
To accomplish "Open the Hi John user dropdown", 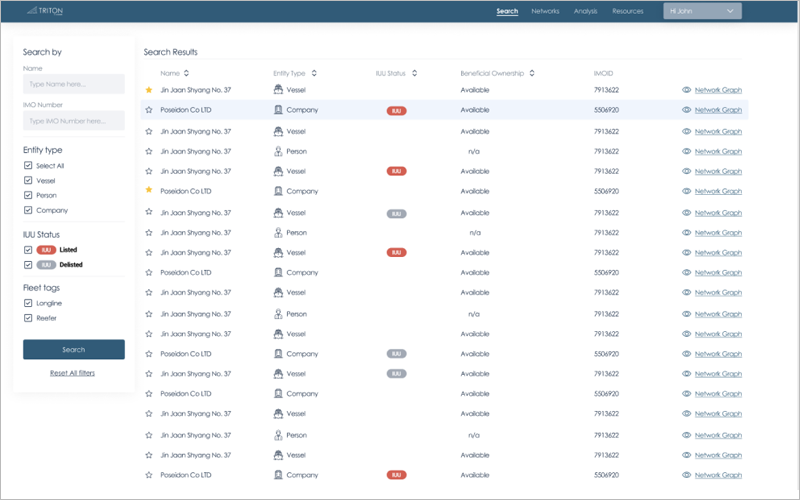I will (x=702, y=11).
